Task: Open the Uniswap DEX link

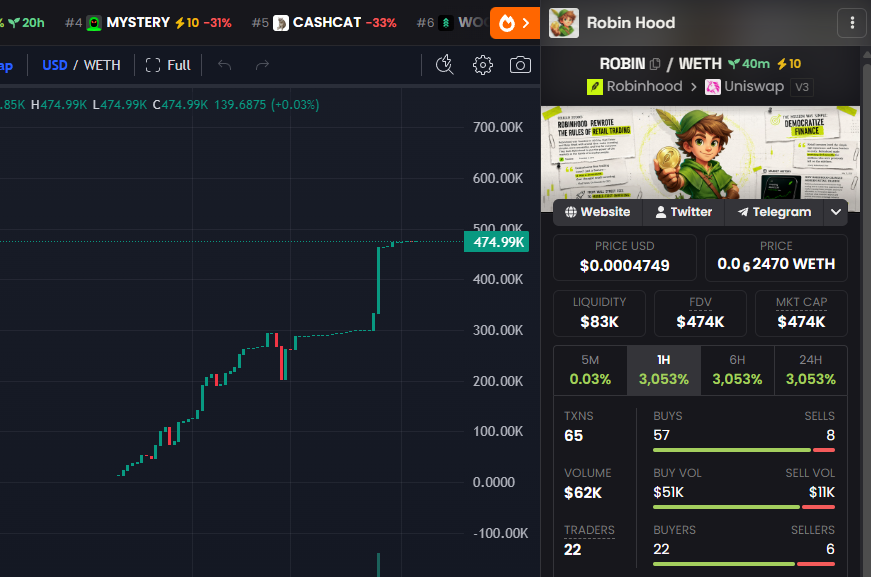Action: tap(744, 87)
